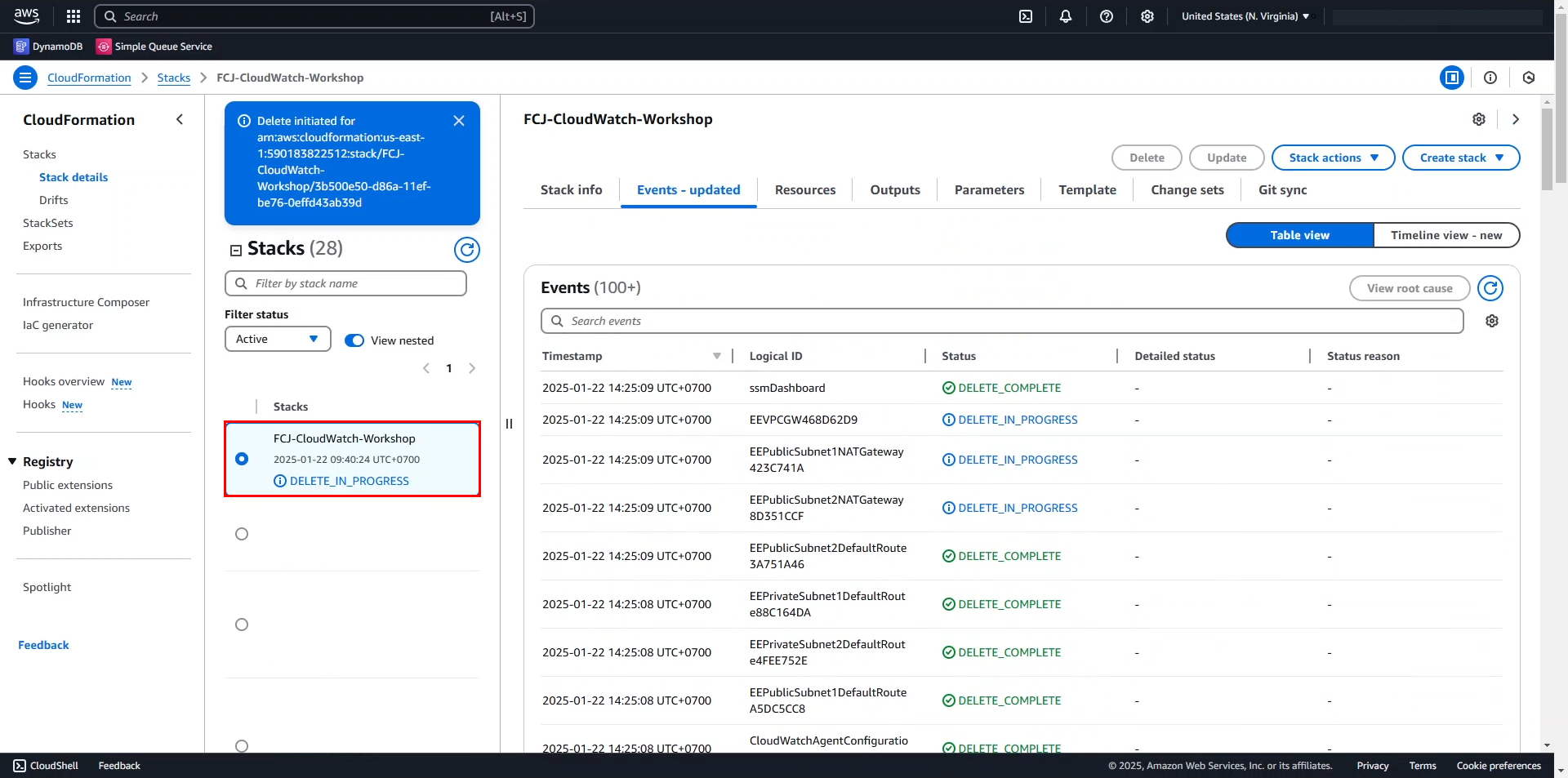
Task: Click the panel resize handle between stacks and details
Action: [509, 424]
